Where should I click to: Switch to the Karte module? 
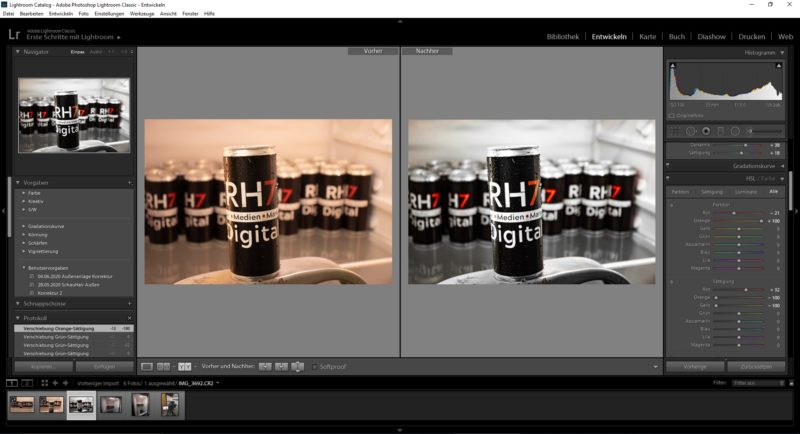pyautogui.click(x=647, y=37)
